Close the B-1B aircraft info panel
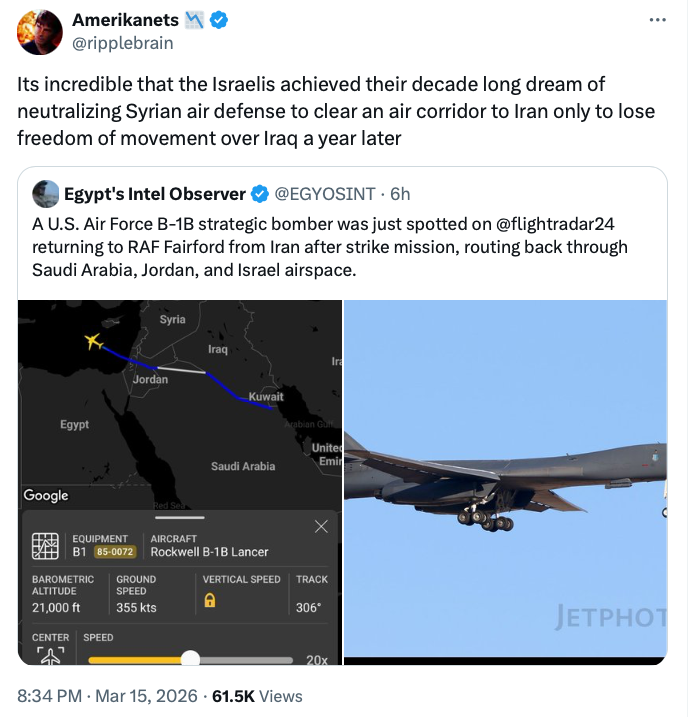 click(320, 526)
